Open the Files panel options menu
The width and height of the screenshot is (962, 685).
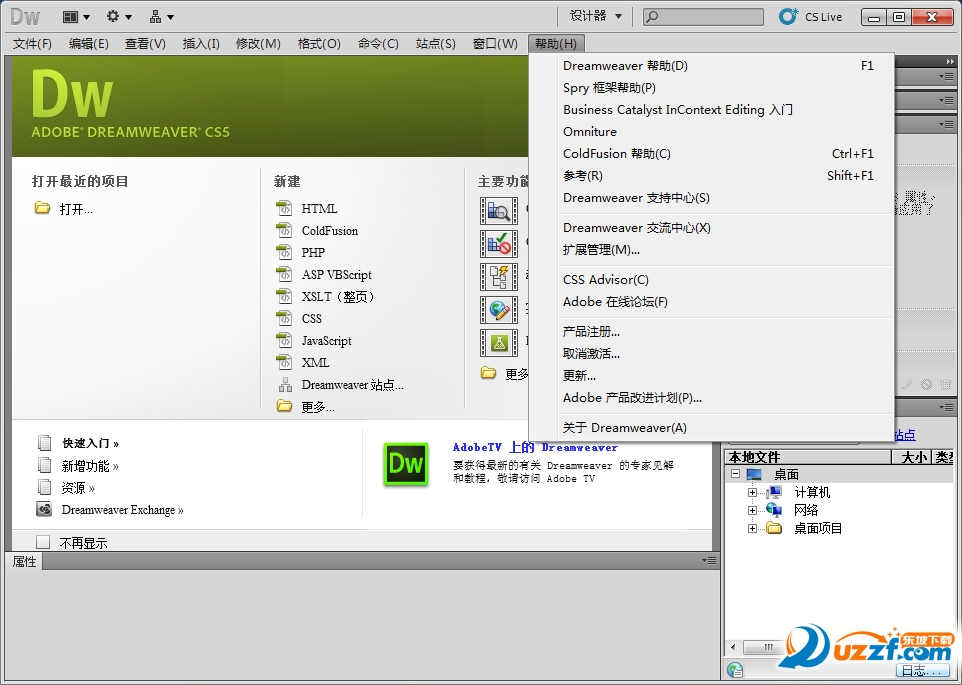[x=947, y=407]
